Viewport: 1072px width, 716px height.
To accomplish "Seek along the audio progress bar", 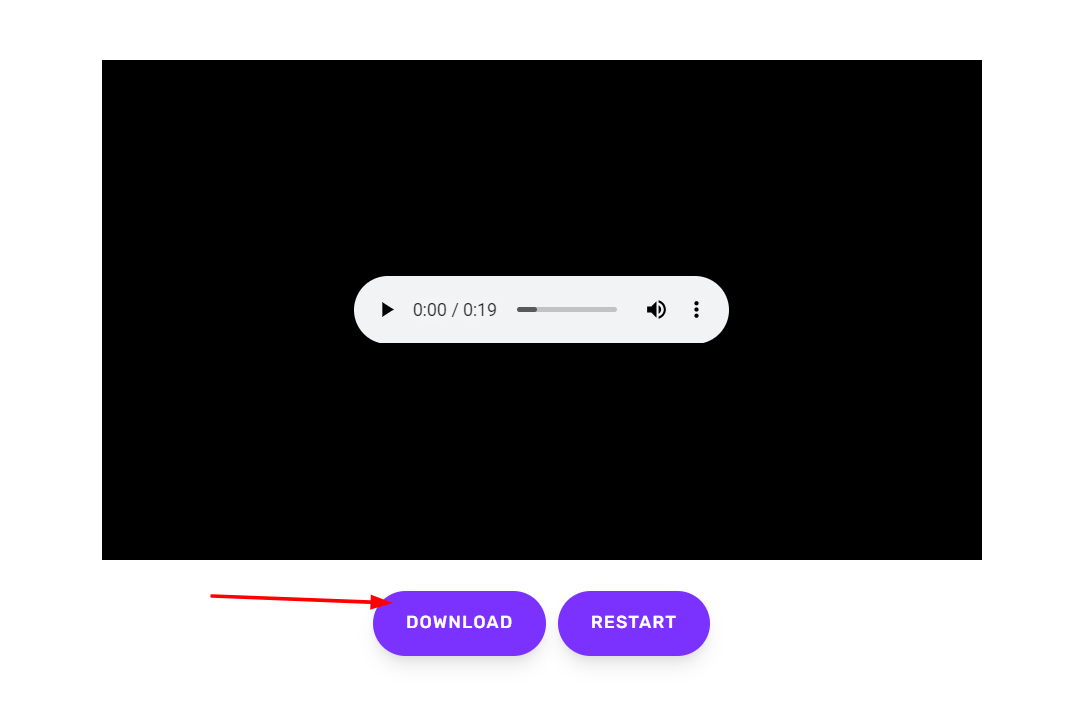I will [x=567, y=310].
